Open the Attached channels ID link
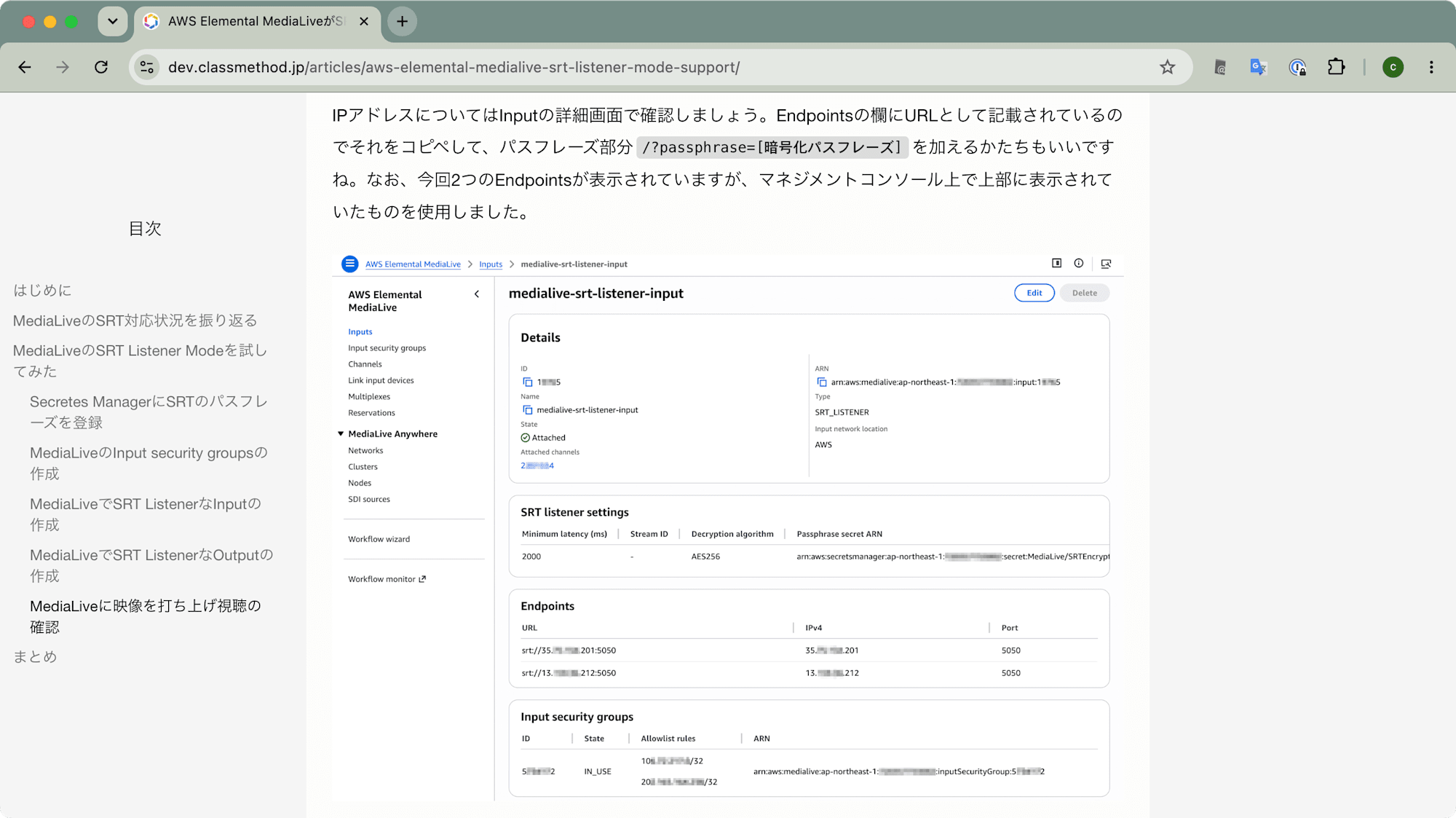This screenshot has width=1456, height=818. pos(537,465)
